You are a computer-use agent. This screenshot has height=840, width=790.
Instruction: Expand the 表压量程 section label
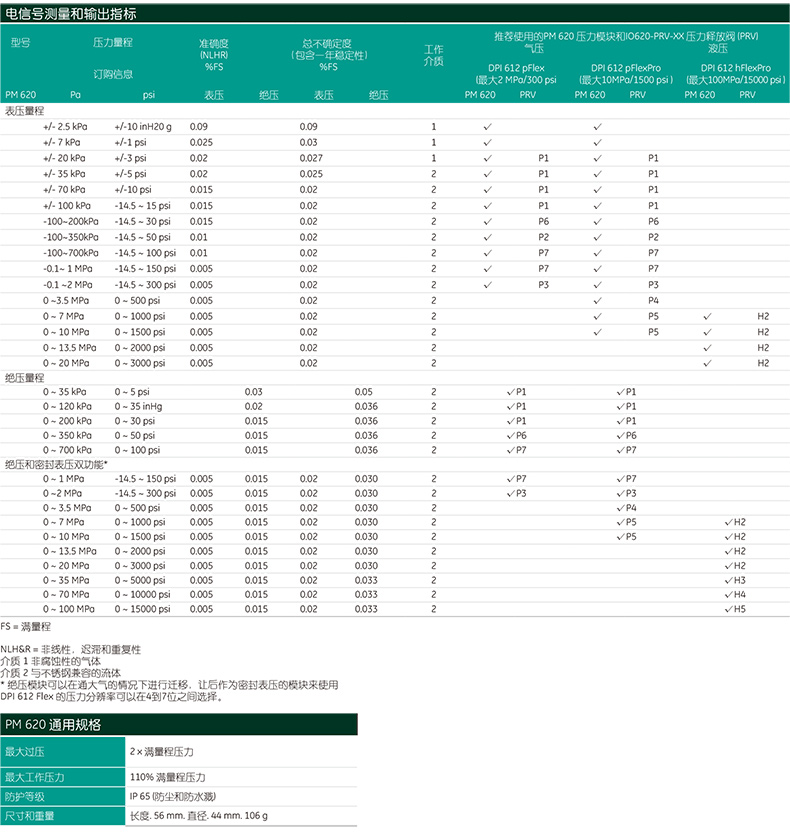click(x=25, y=112)
